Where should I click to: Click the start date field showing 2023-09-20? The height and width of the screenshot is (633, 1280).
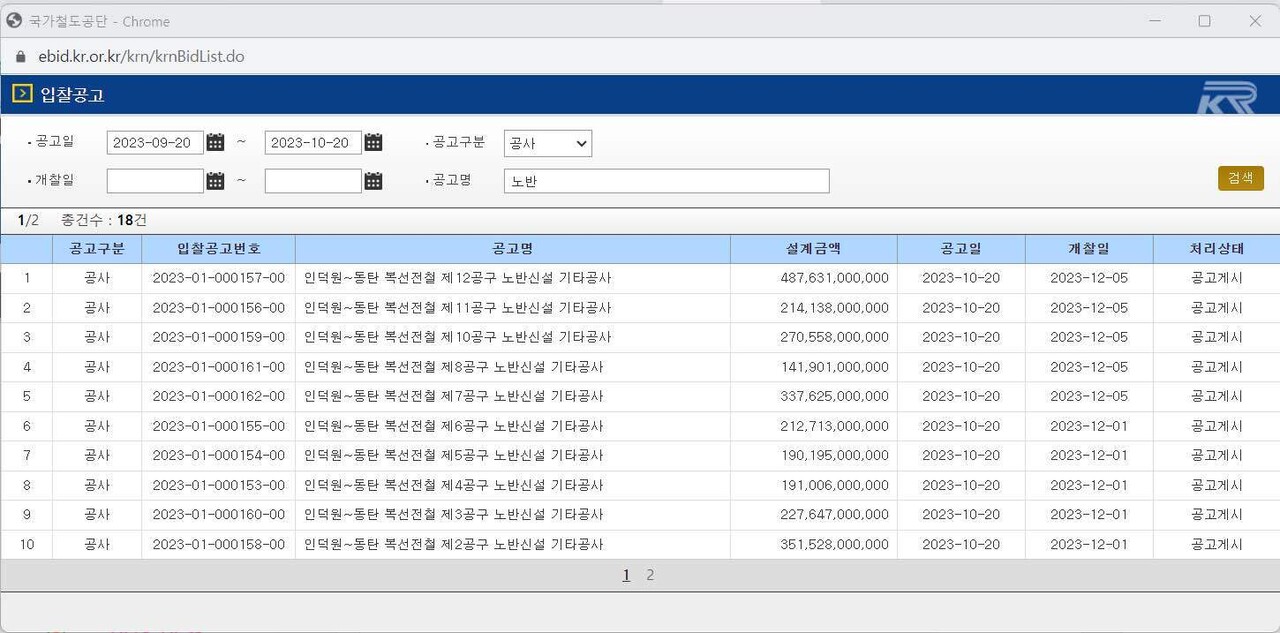153,142
